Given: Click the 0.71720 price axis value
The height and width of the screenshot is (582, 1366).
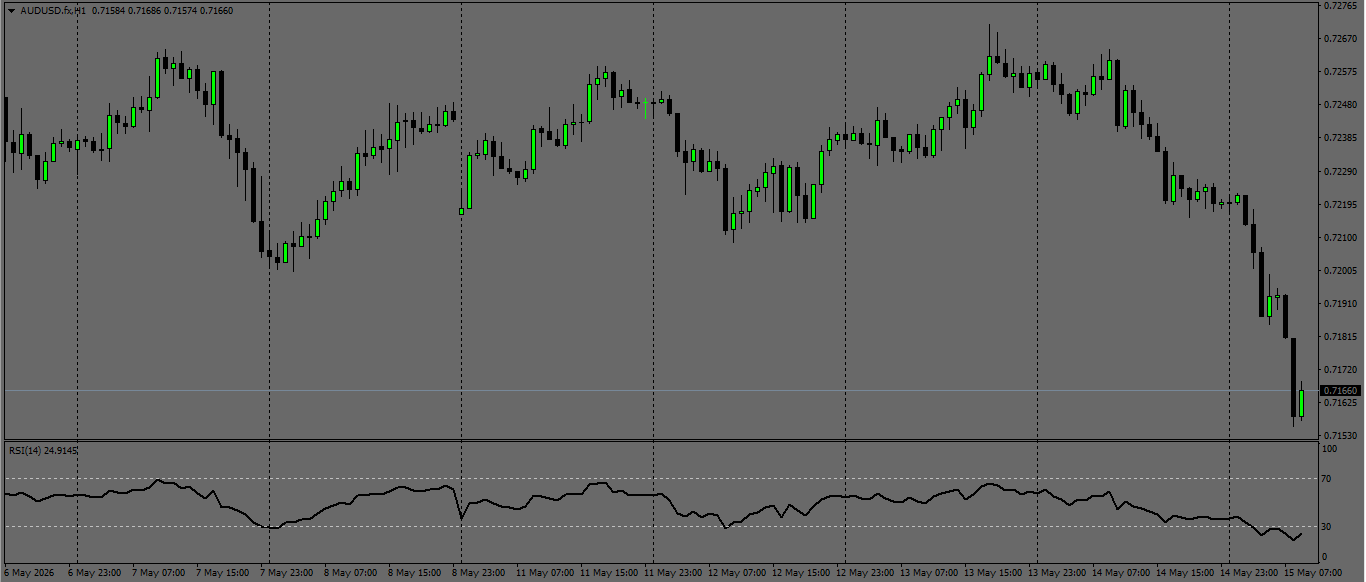Looking at the screenshot, I should click(x=1339, y=370).
